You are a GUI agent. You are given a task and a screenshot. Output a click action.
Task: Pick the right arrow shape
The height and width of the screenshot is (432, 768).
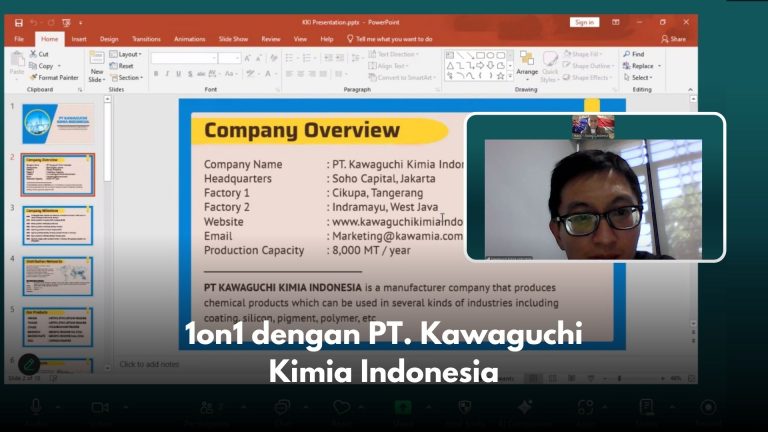click(480, 66)
